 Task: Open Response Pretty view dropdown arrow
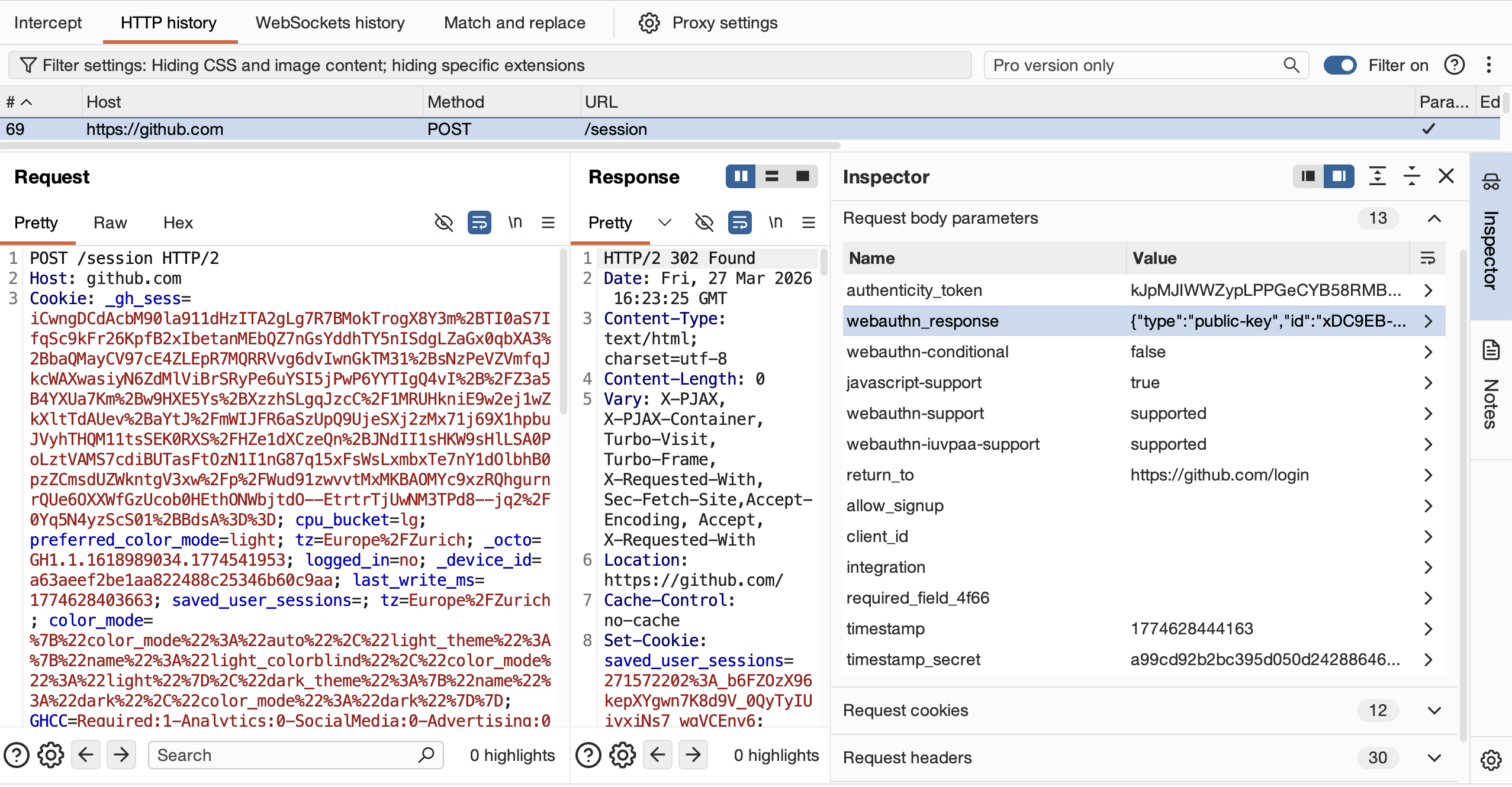(665, 222)
